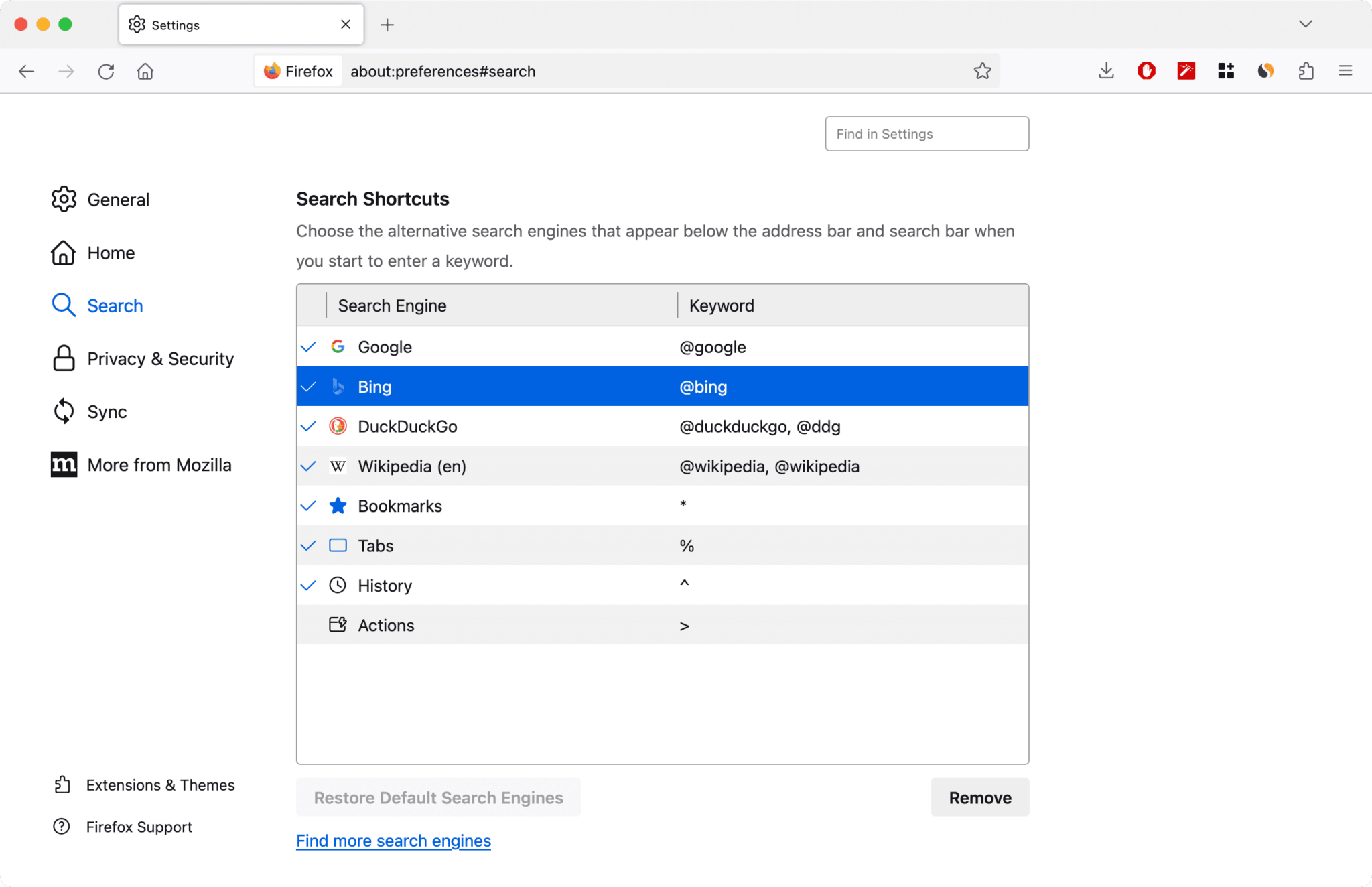
Task: Uncheck the DuckDuckGo shortcut checkmark
Action: pyautogui.click(x=308, y=427)
